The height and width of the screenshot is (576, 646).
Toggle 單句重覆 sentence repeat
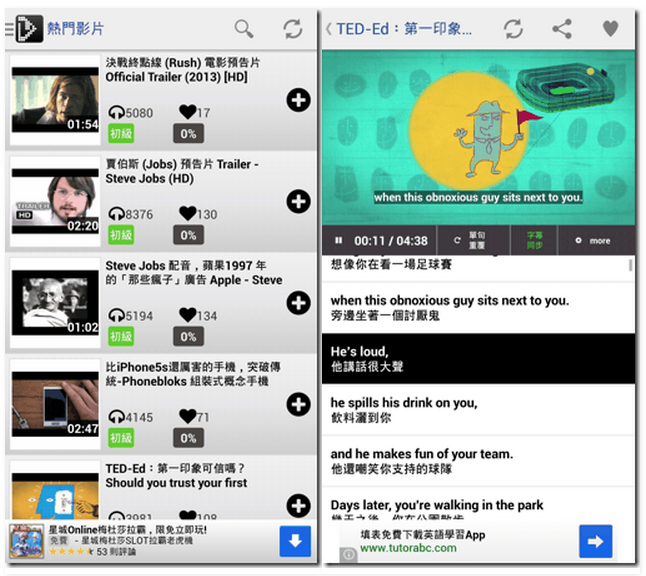473,240
